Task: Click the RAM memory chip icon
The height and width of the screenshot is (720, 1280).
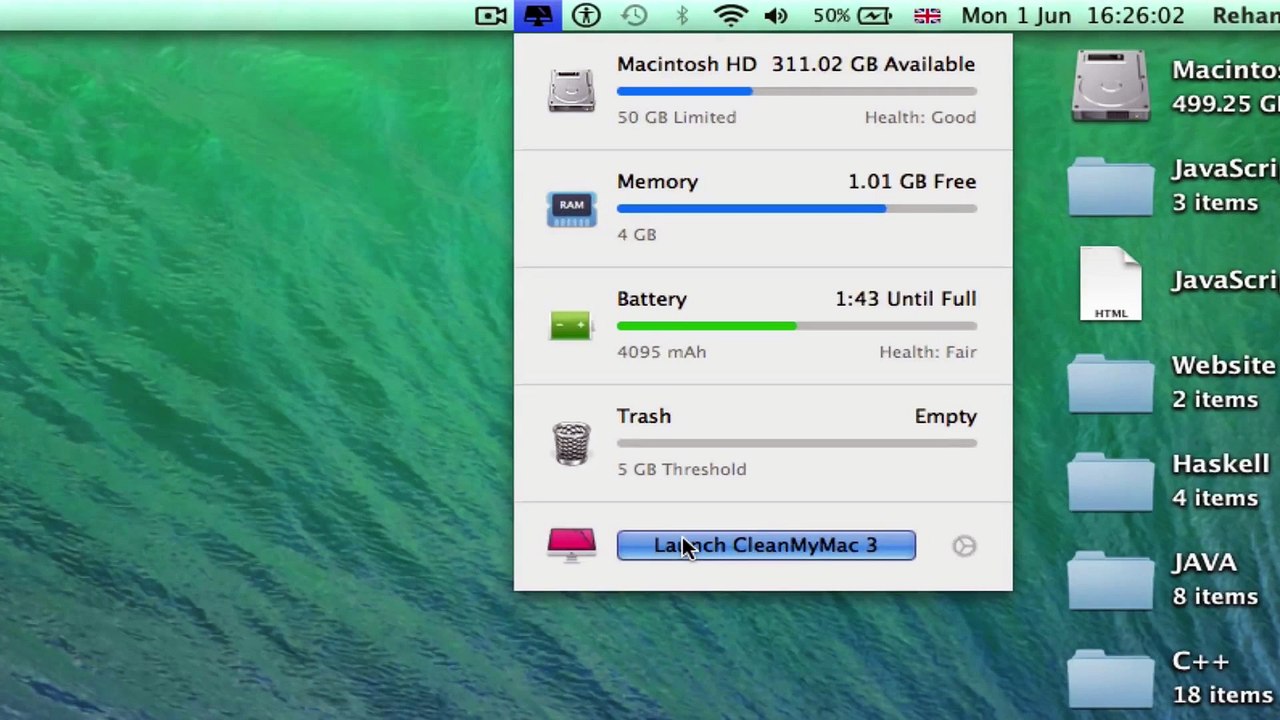Action: (x=571, y=209)
